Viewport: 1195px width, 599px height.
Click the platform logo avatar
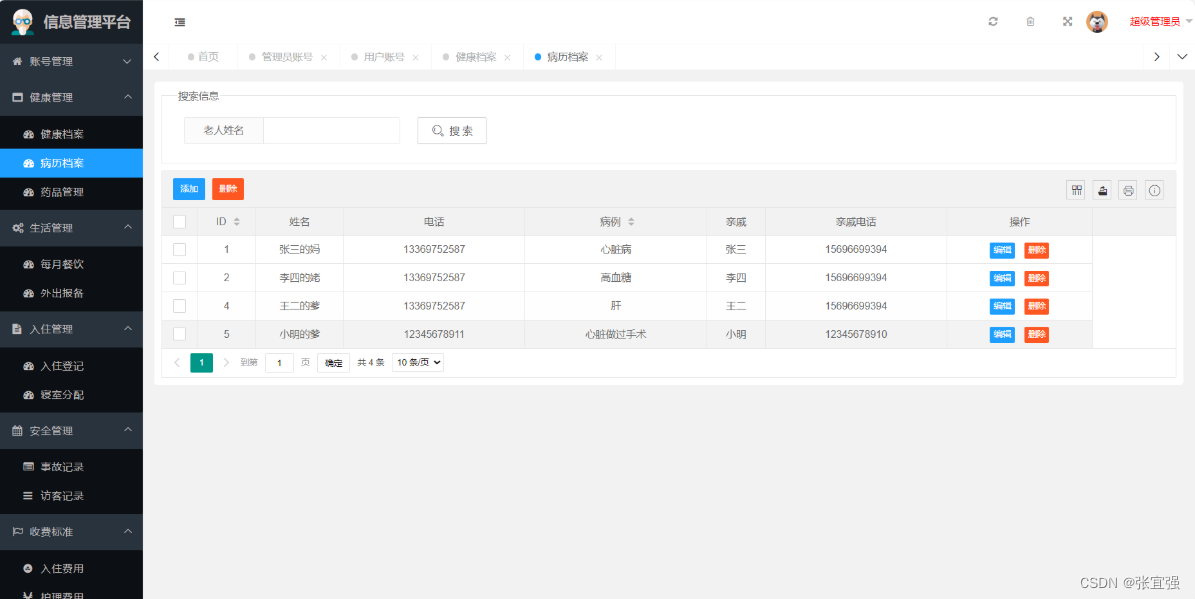[x=23, y=22]
